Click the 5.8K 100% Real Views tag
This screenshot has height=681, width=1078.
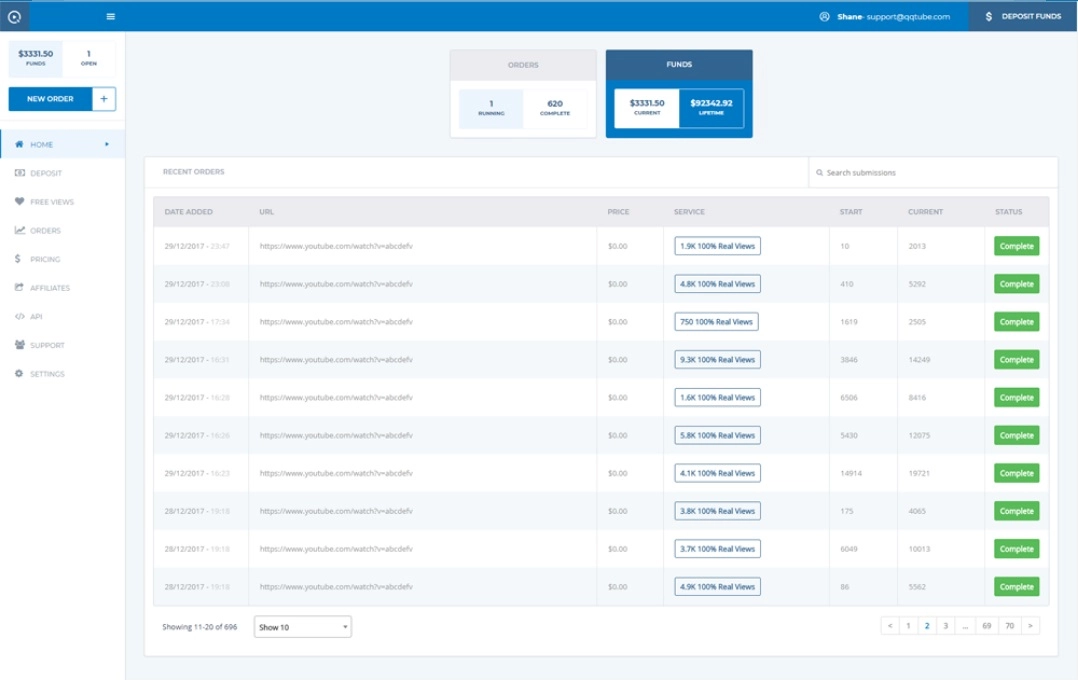717,435
